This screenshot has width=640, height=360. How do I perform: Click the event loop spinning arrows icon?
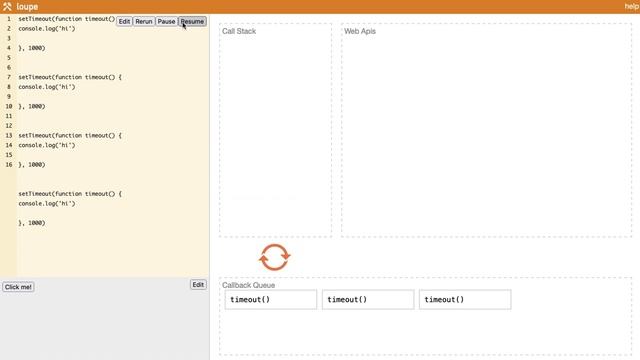[274, 257]
